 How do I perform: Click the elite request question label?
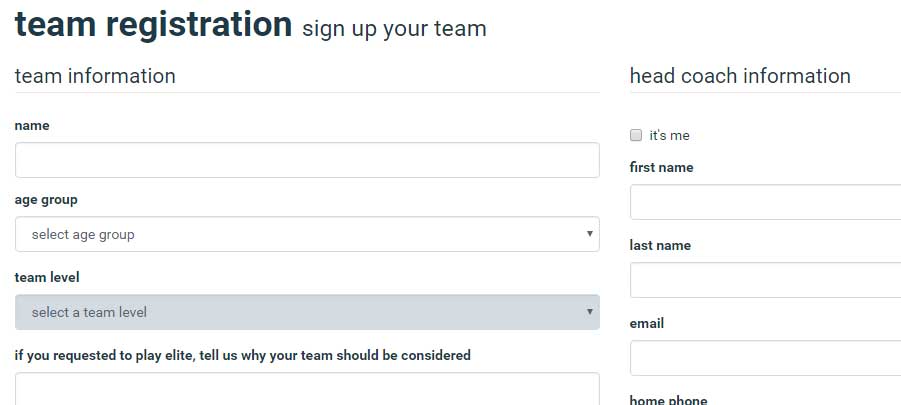[x=242, y=355]
